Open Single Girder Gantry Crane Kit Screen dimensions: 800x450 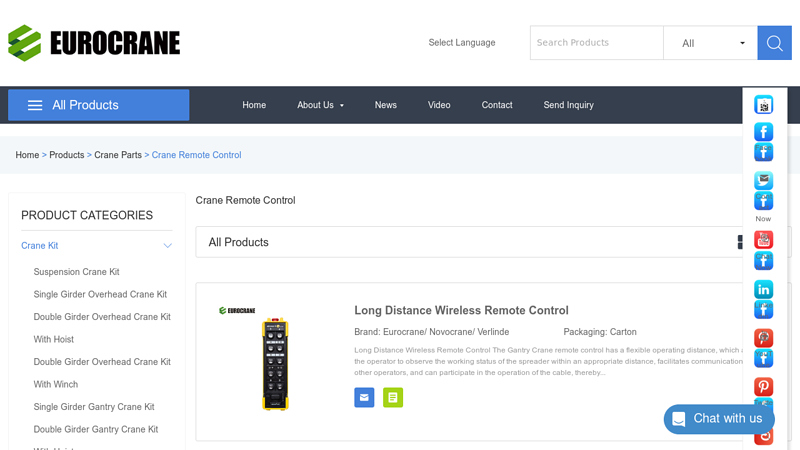(x=94, y=407)
